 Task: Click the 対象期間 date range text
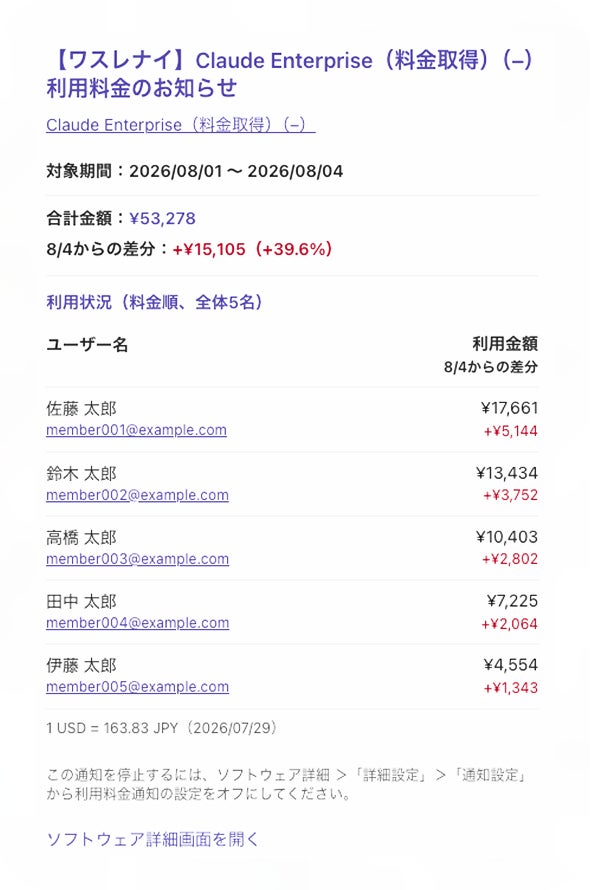195,171
